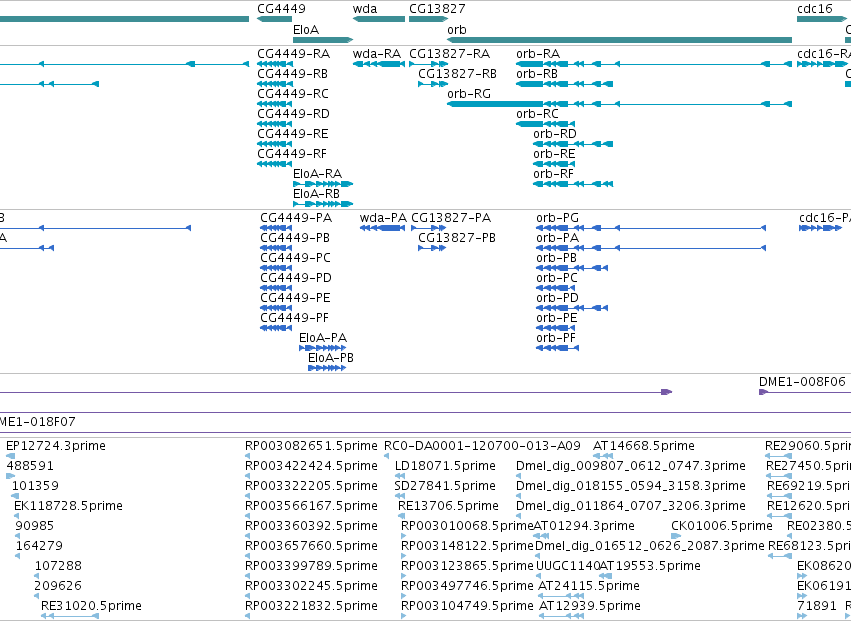This screenshot has height=621, width=851.
Task: Click the long teal orb gene bar
Action: (619, 40)
